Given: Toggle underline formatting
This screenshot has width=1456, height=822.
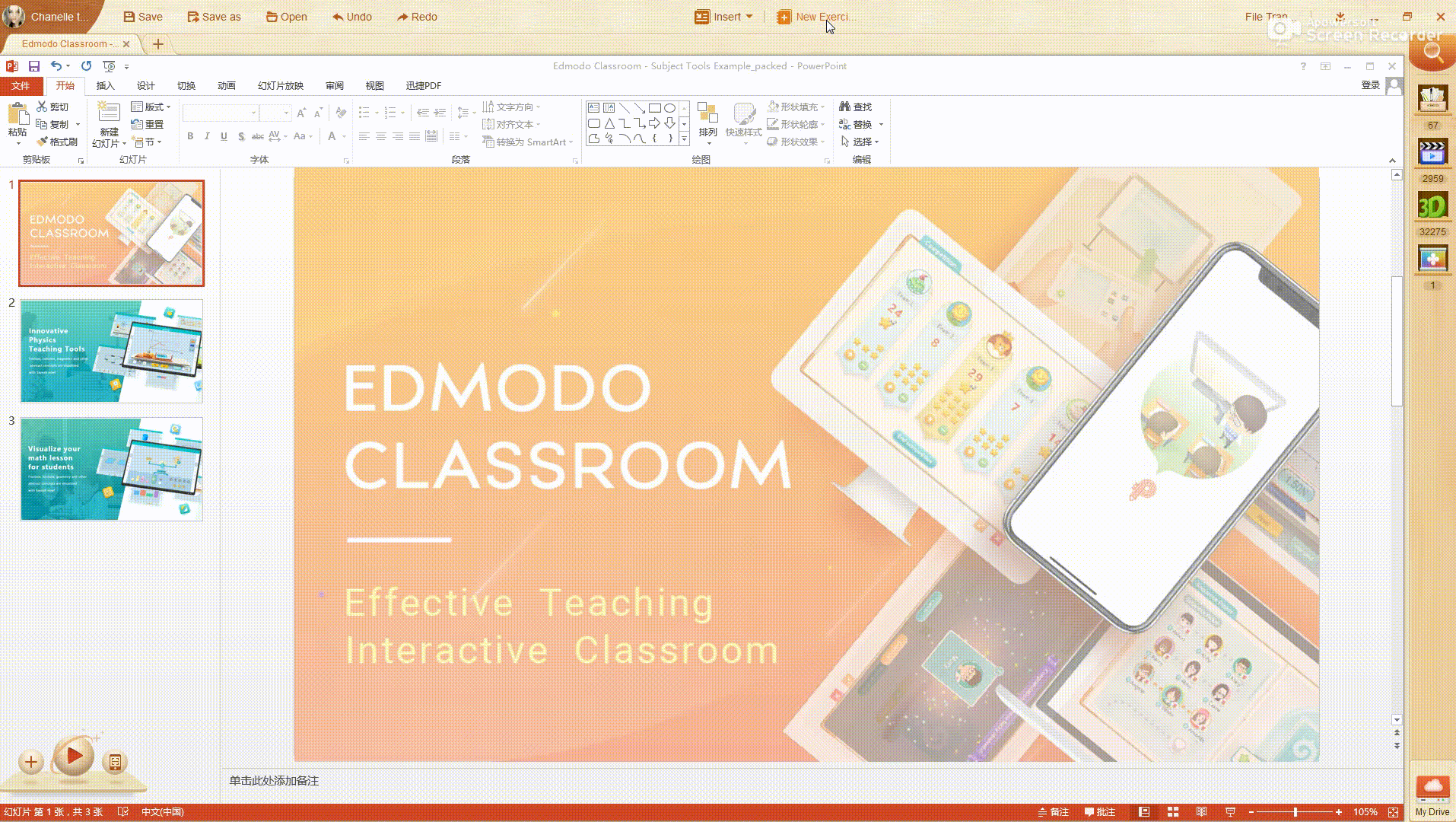Looking at the screenshot, I should point(224,136).
